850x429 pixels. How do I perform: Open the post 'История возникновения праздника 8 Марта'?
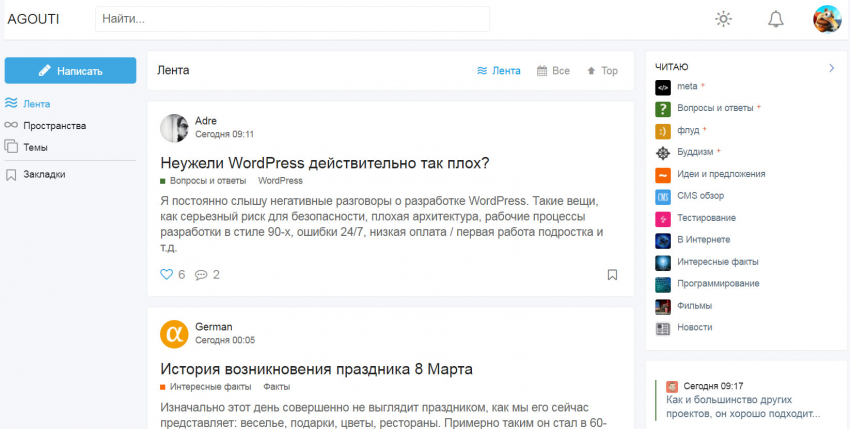[316, 369]
